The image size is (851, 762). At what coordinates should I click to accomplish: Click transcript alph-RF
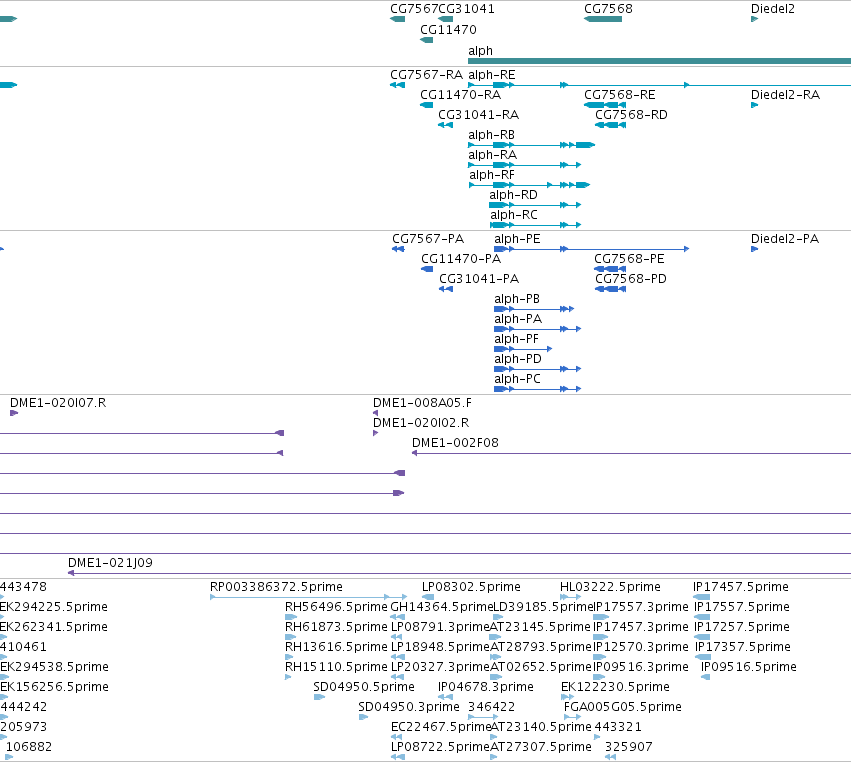coord(530,185)
